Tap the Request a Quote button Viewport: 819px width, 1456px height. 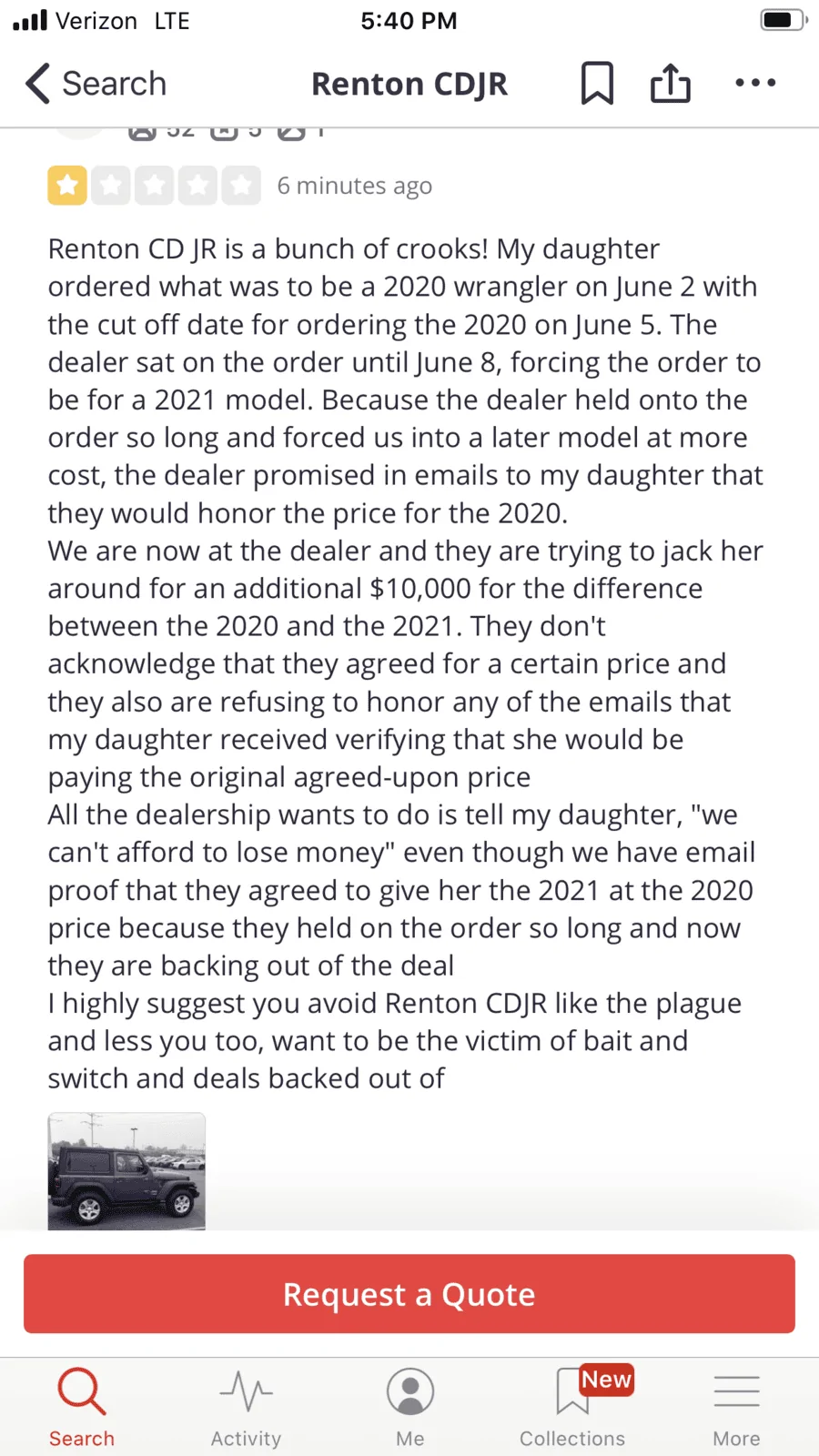pyautogui.click(x=409, y=1294)
